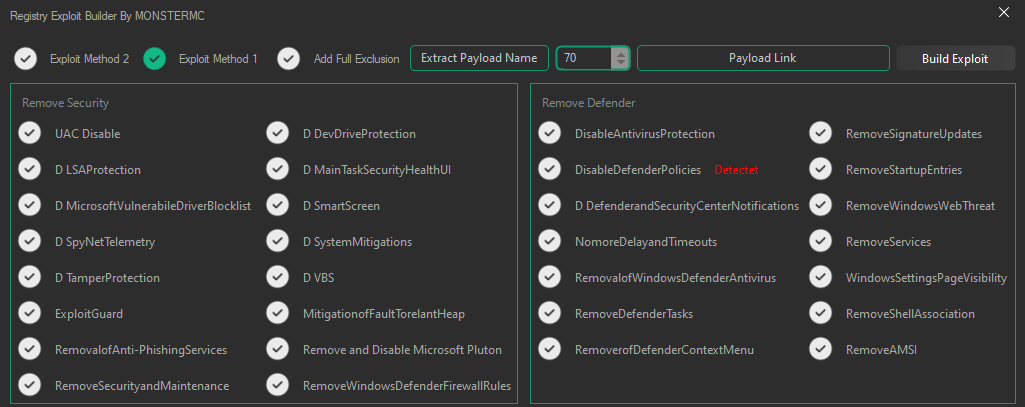Toggle the D SmartScreen check icon
Image resolution: width=1025 pixels, height=407 pixels.
pyautogui.click(x=278, y=205)
